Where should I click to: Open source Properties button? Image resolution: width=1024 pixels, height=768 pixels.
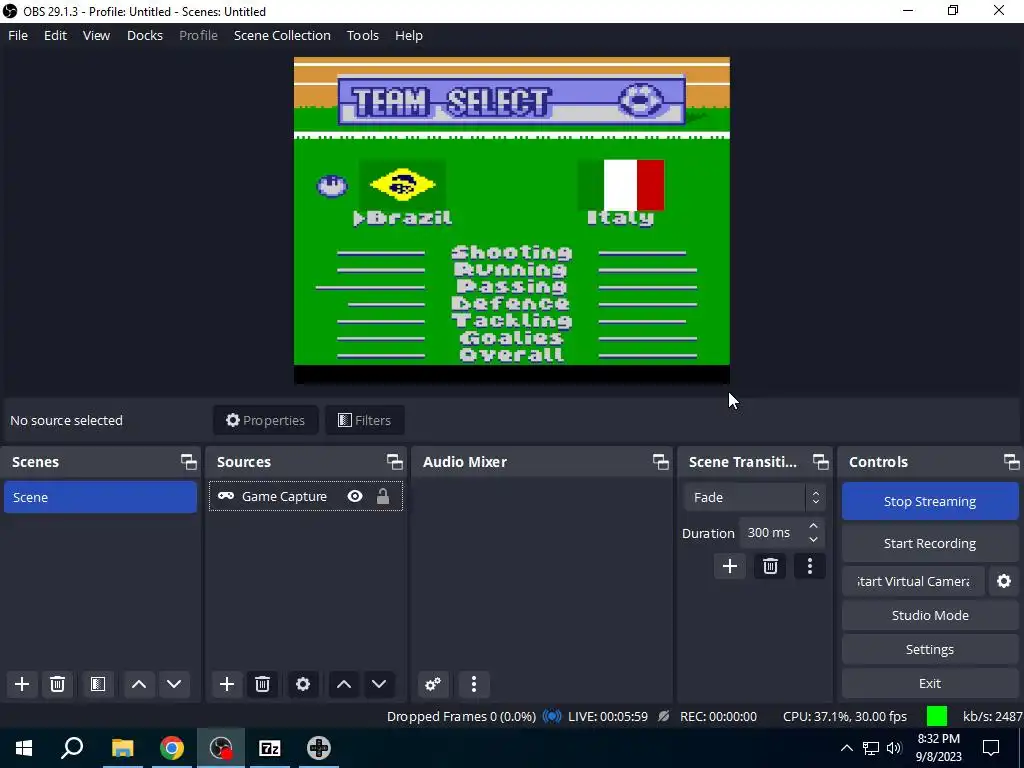[265, 420]
